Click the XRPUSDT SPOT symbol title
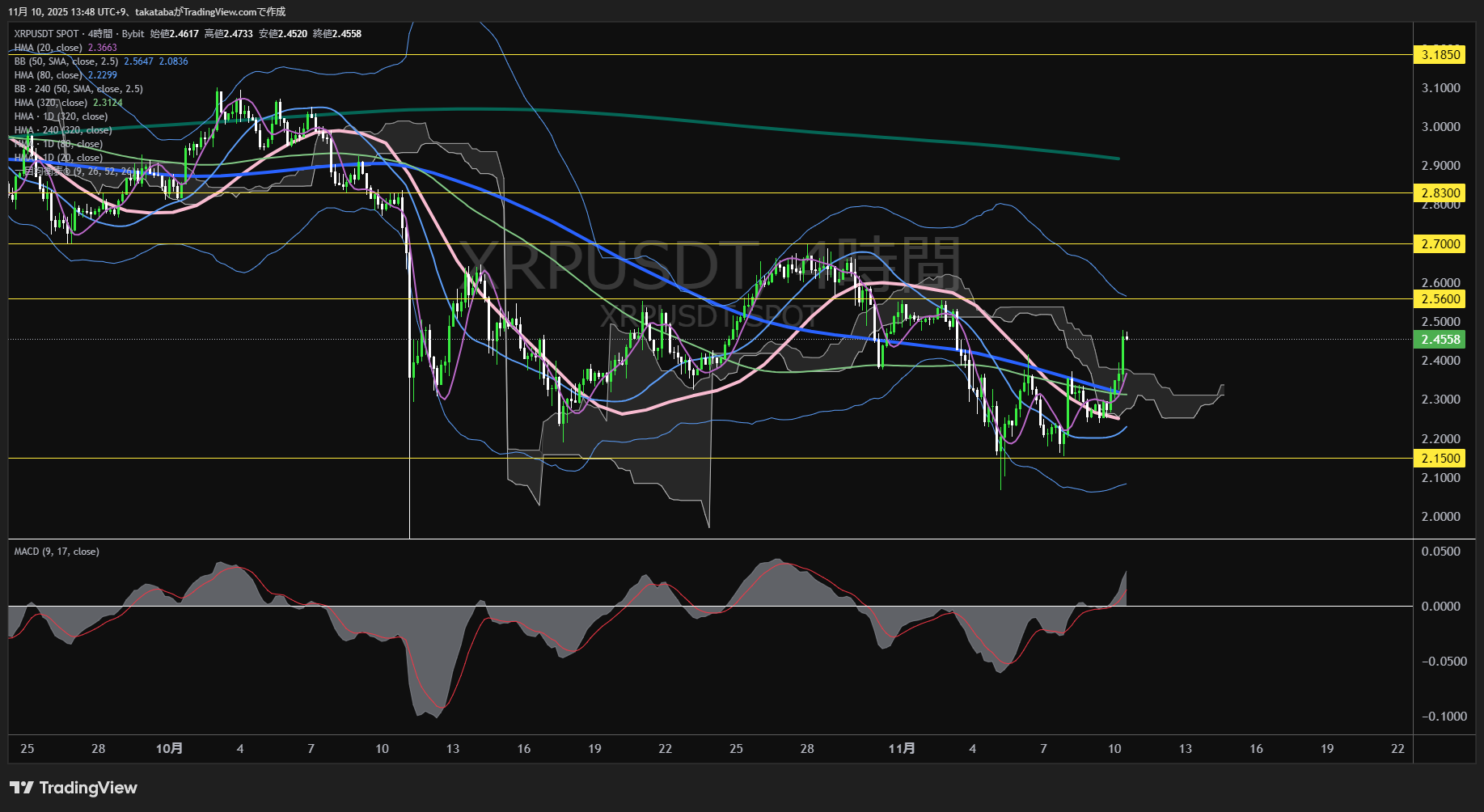This screenshot has height=812, width=1484. tap(46, 34)
